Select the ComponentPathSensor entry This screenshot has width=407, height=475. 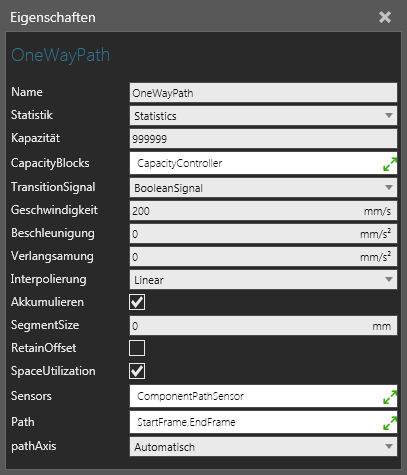pos(190,396)
